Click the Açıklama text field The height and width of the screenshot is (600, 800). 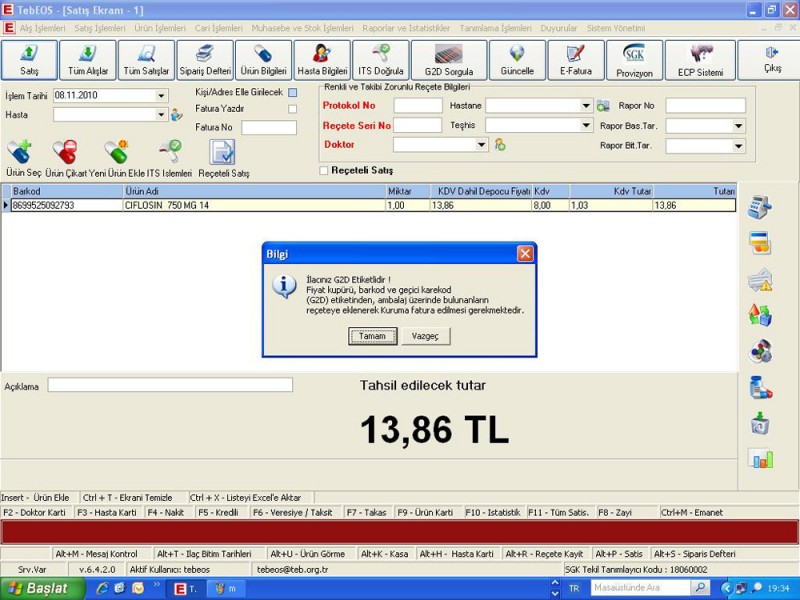(170, 385)
